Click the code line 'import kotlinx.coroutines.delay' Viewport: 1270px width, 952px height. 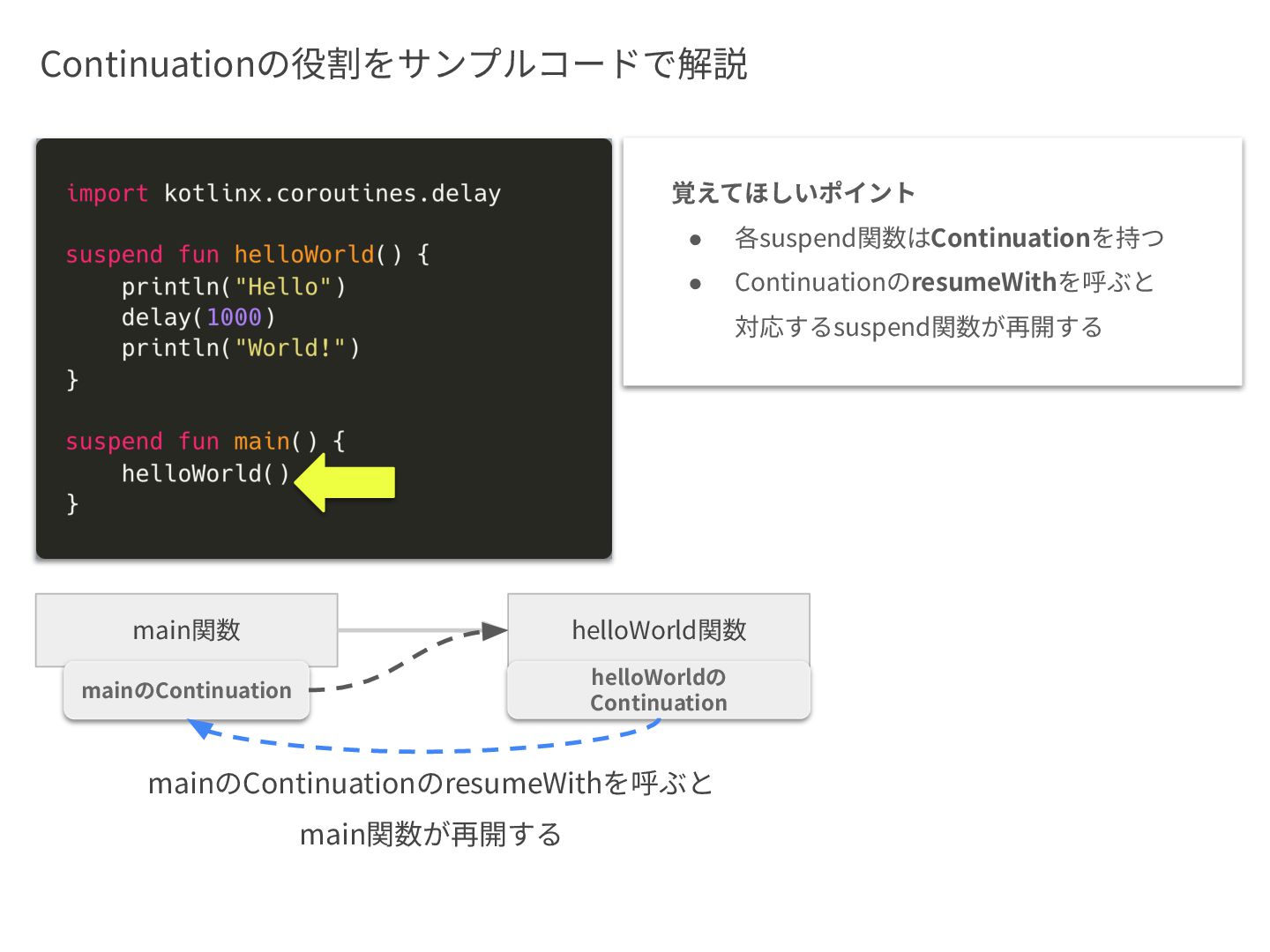(x=284, y=193)
